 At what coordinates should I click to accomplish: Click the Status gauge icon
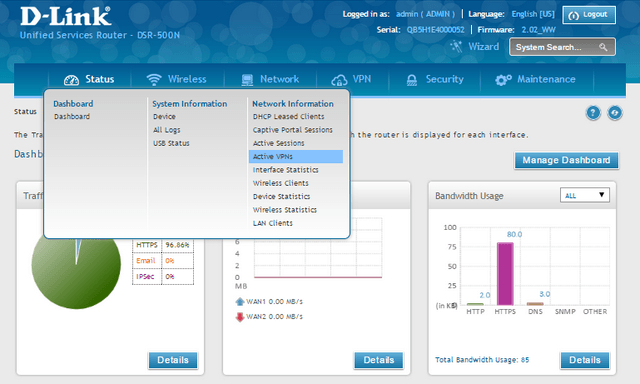pos(71,80)
